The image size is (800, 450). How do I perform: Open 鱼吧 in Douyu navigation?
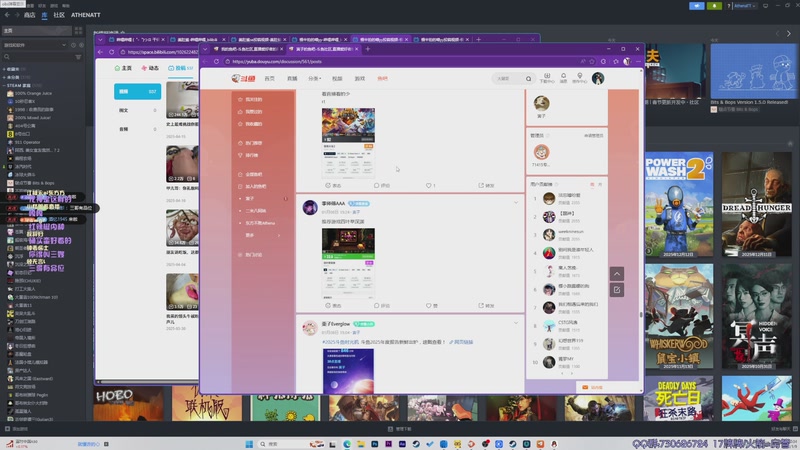click(x=382, y=79)
